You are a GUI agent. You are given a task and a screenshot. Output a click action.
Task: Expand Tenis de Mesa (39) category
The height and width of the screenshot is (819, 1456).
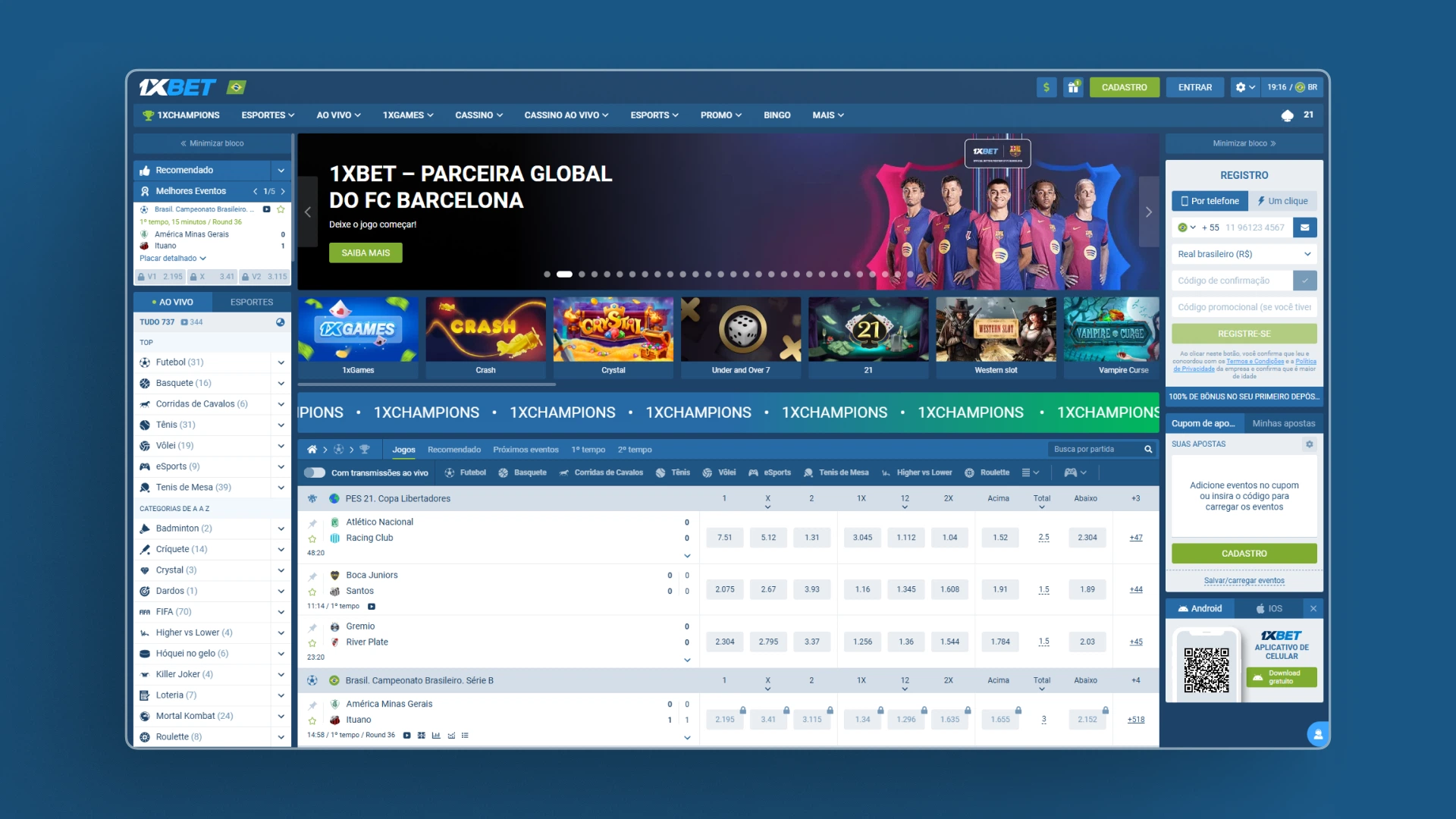tap(281, 488)
